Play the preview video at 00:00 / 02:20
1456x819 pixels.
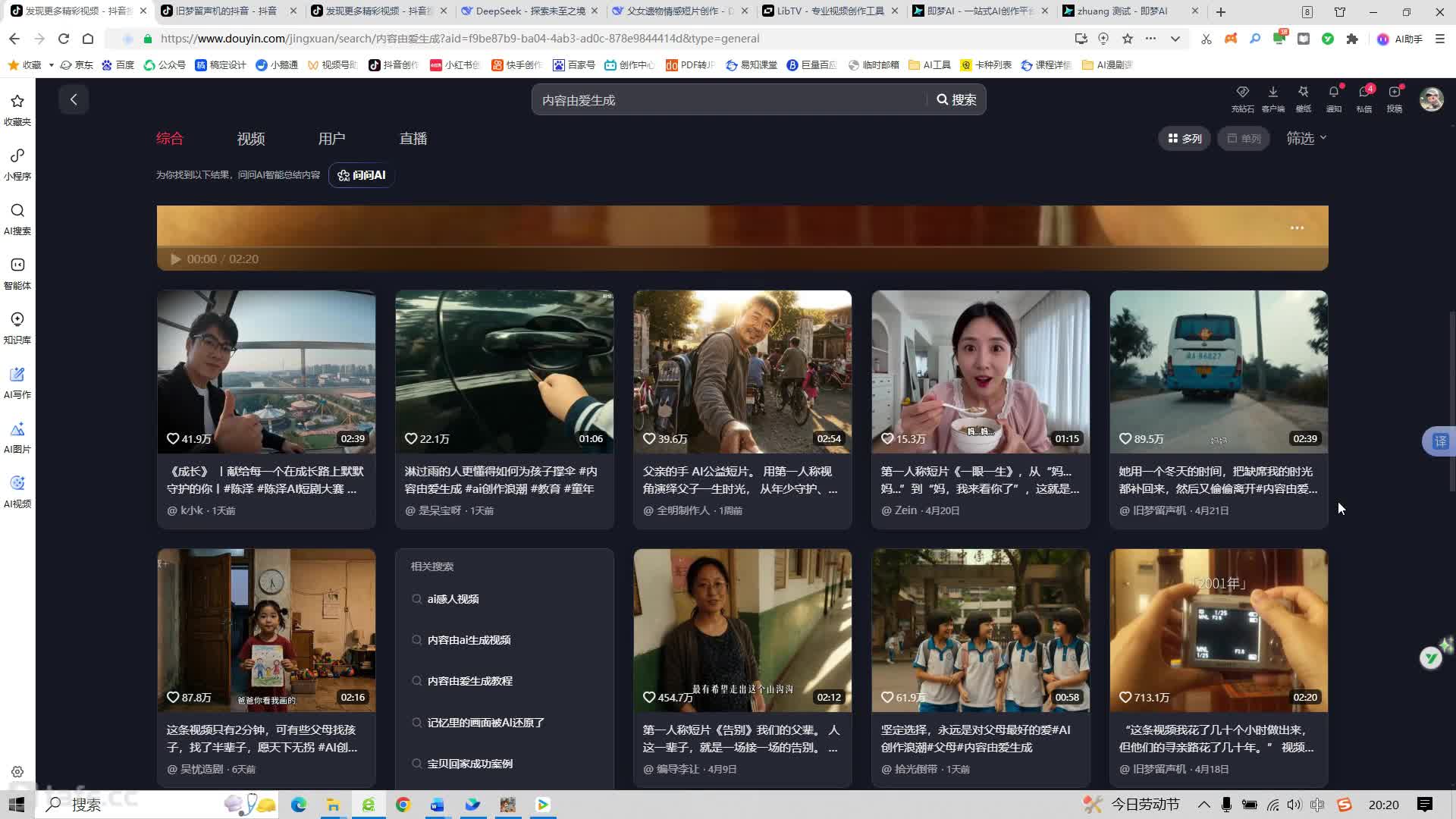pyautogui.click(x=175, y=259)
